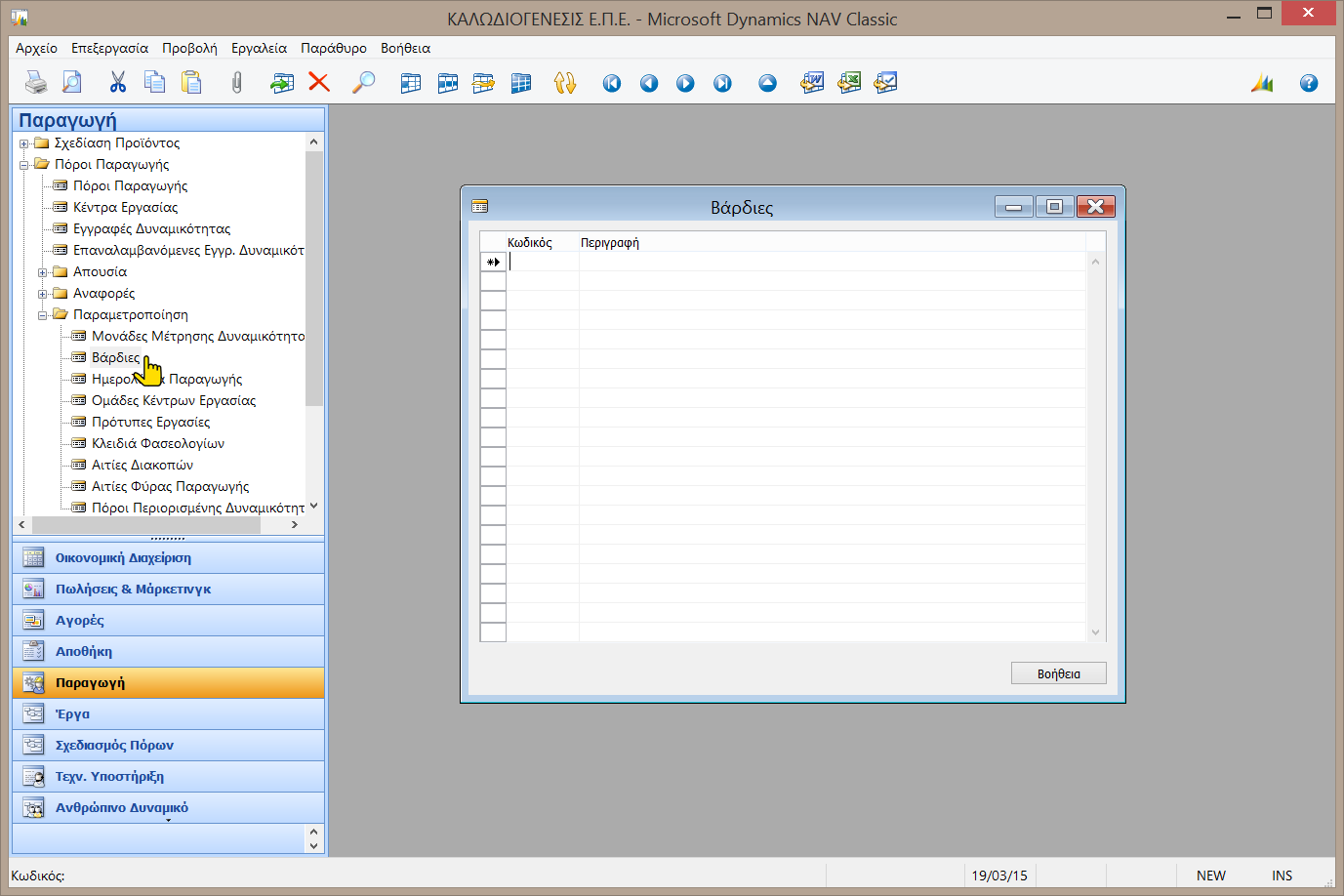Click the Find magnifier icon
Image resolution: width=1344 pixels, height=896 pixels.
click(x=363, y=83)
